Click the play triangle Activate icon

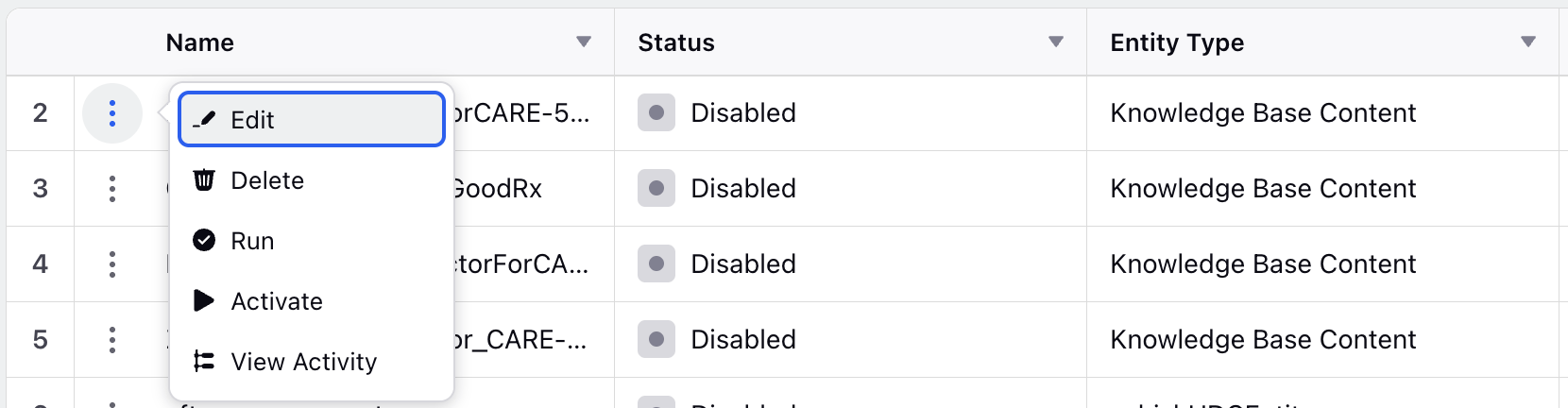[204, 300]
